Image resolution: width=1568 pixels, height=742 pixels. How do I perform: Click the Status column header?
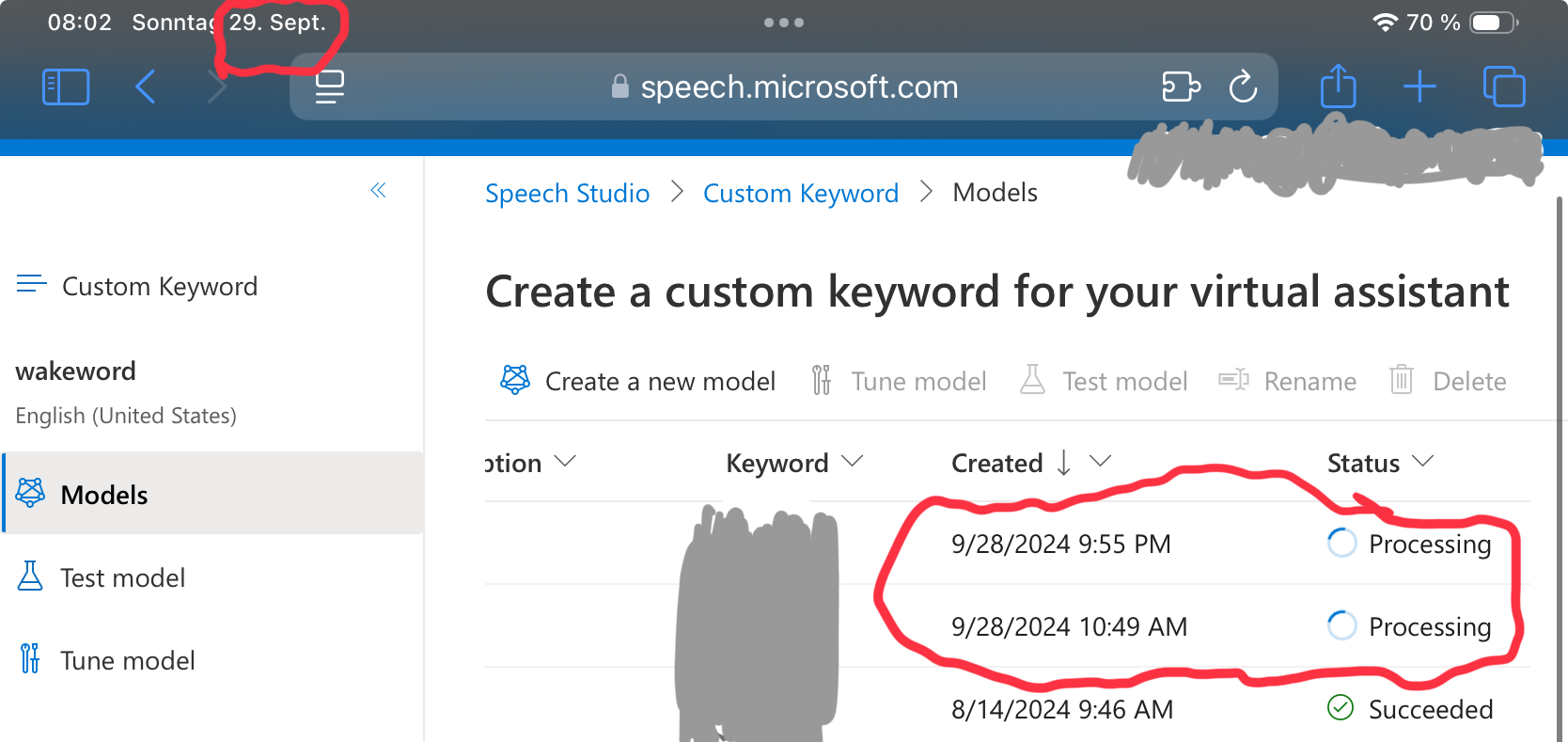point(1363,463)
